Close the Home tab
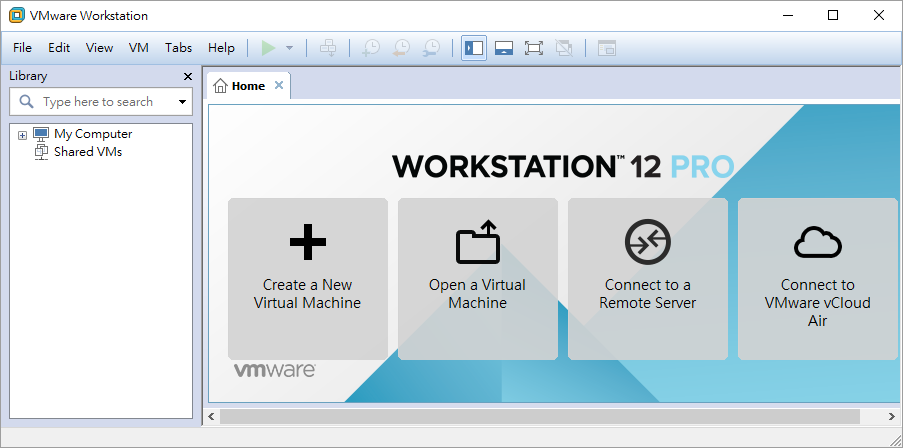Screen dimensions: 903x448 (x=279, y=85)
